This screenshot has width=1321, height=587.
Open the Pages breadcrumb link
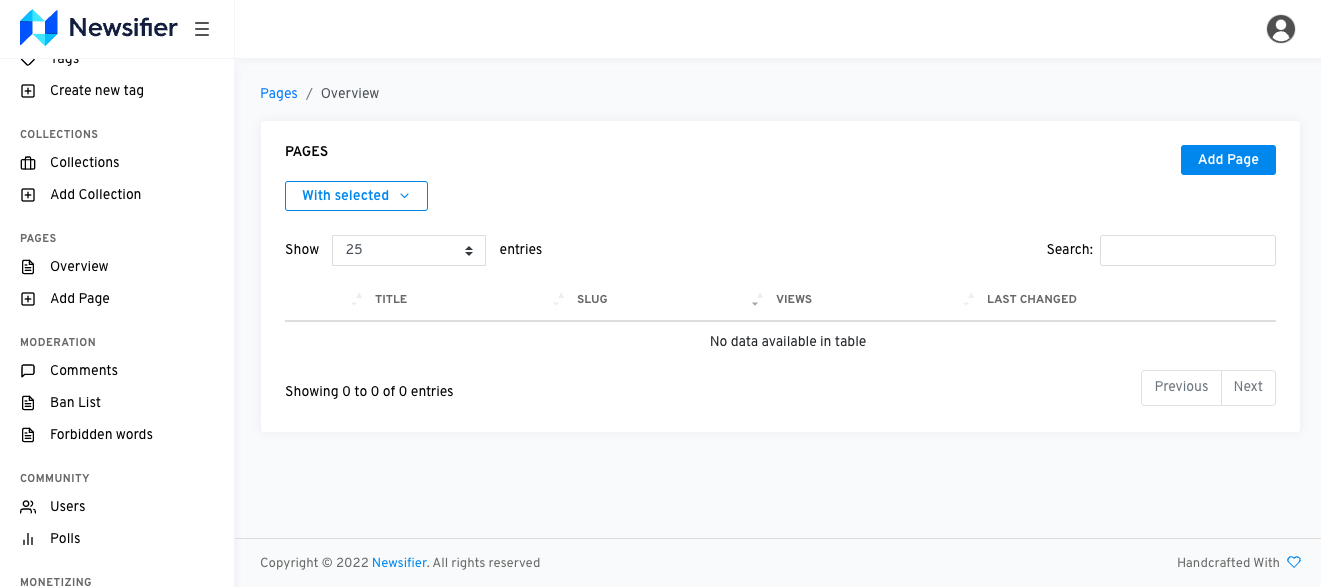point(278,93)
